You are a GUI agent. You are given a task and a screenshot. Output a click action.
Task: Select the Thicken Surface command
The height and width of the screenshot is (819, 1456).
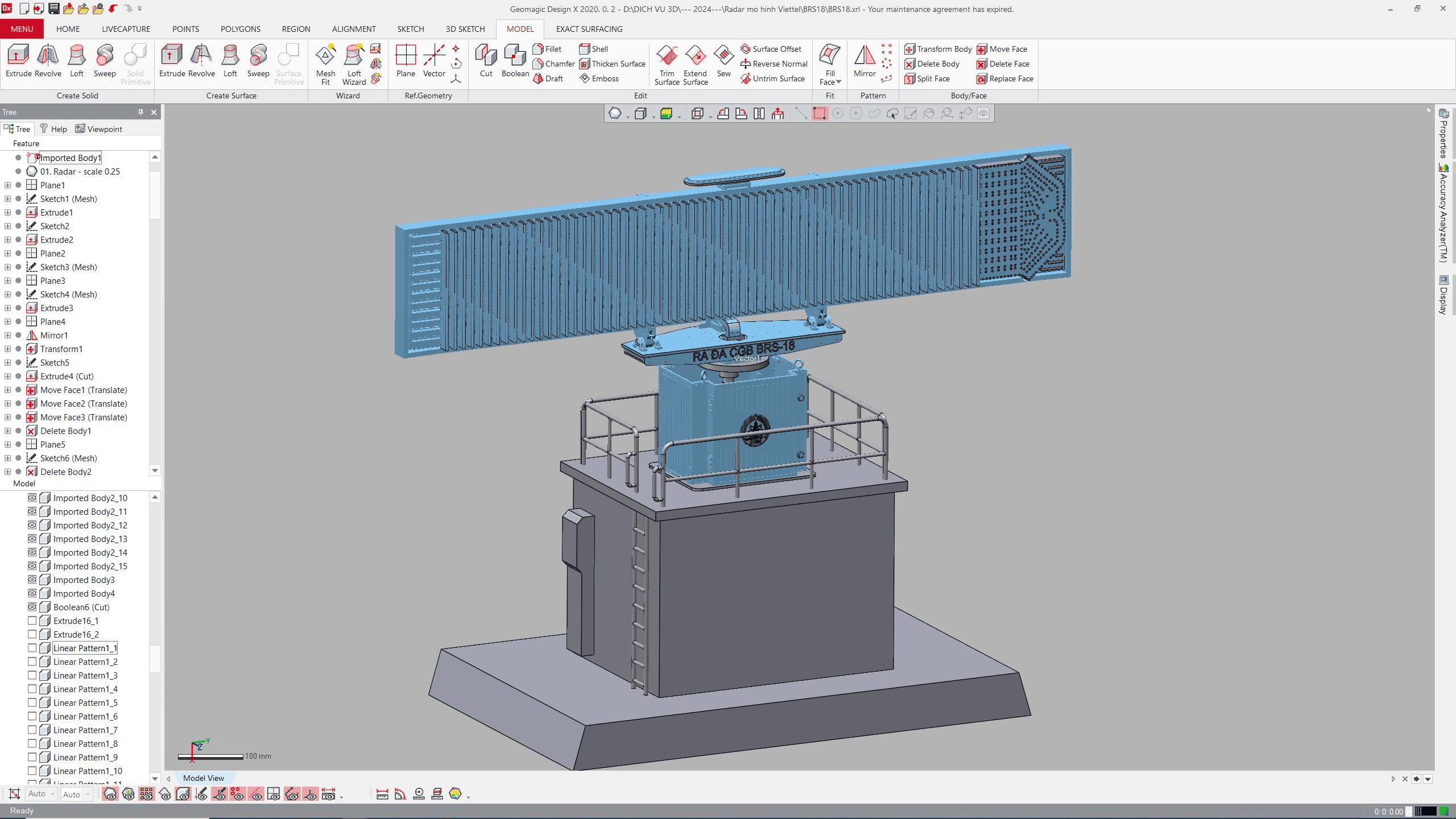tap(613, 64)
